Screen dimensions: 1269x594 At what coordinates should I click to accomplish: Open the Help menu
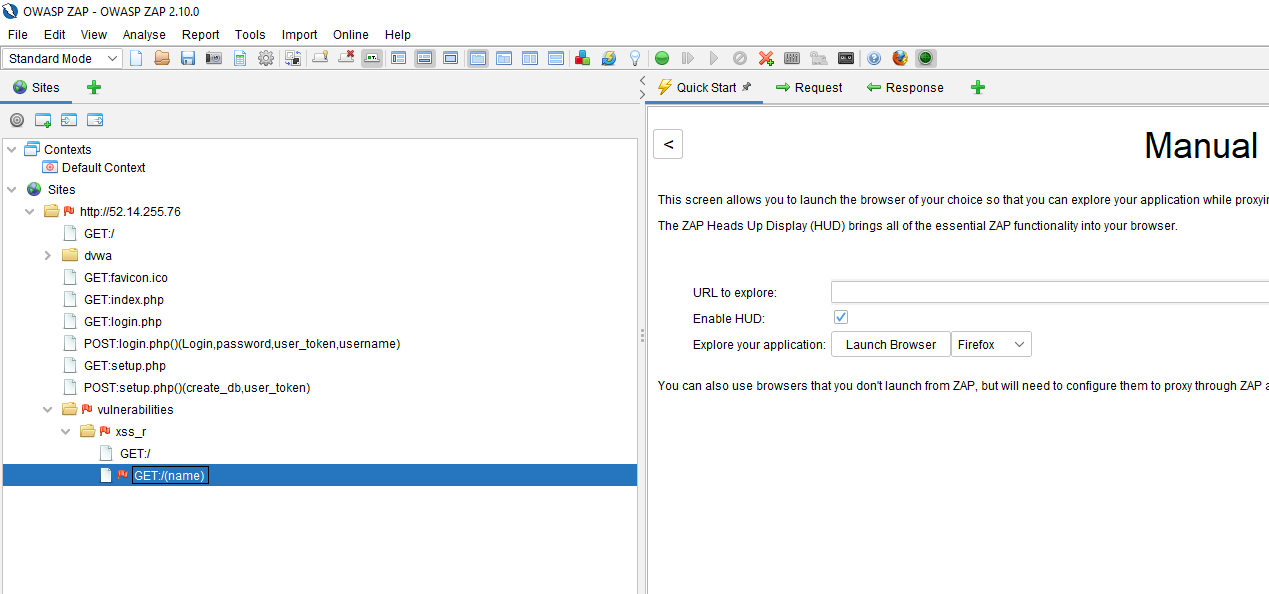(398, 34)
